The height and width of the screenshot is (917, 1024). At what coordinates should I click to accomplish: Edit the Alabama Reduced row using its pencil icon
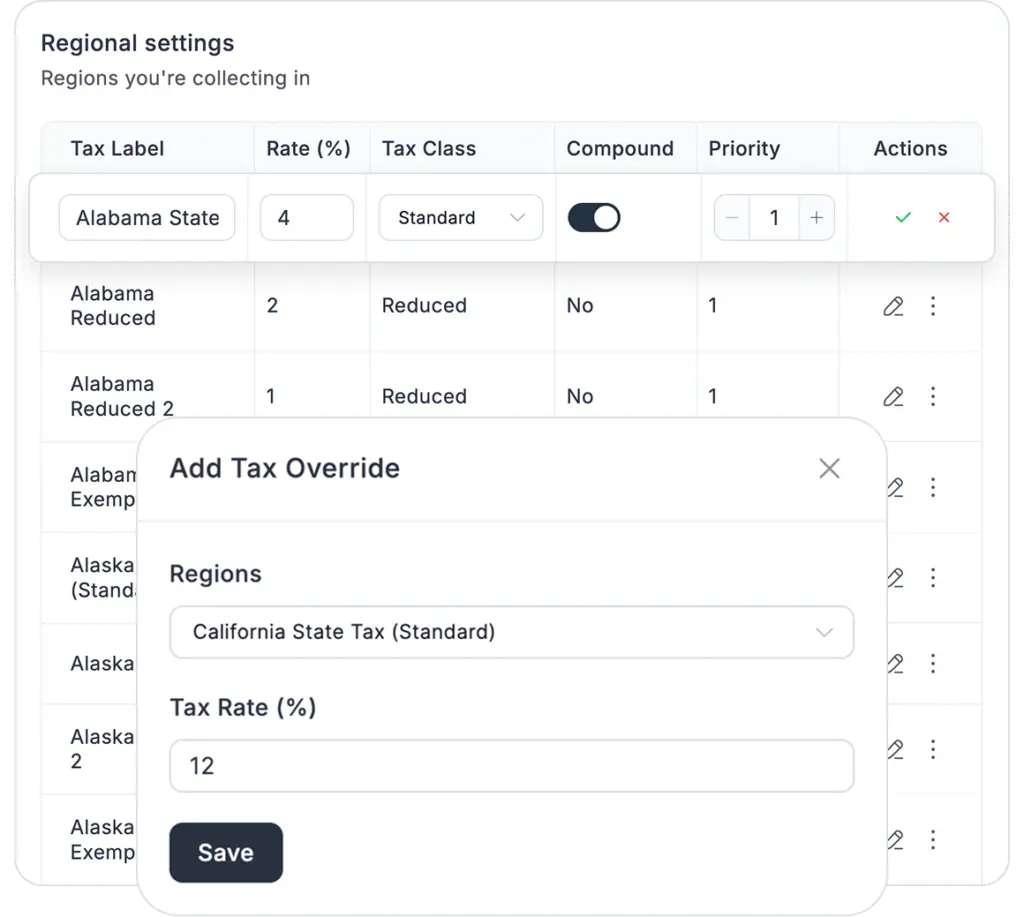click(x=893, y=307)
